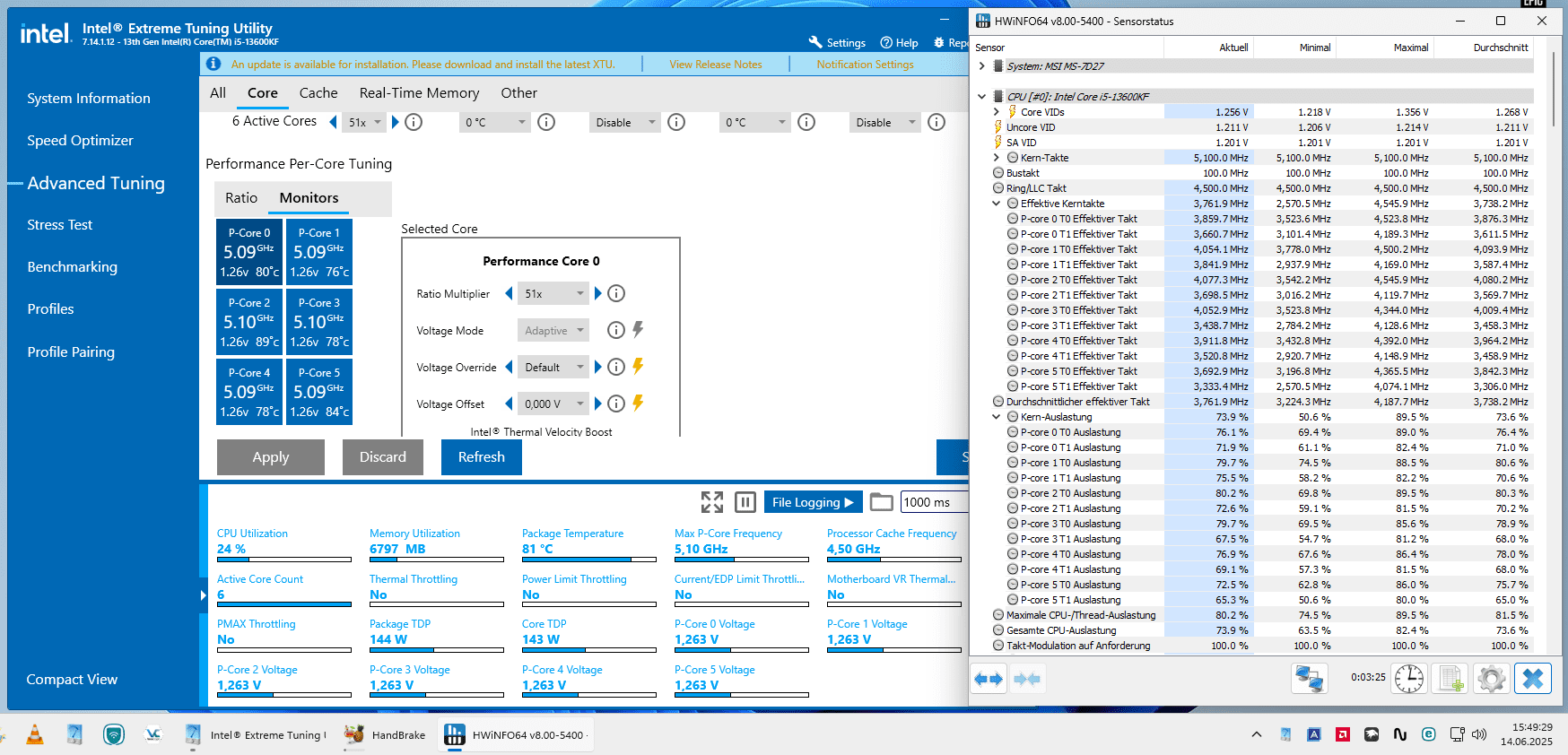The image size is (1568, 755).
Task: Show info icon for Voltage Override
Action: click(616, 367)
